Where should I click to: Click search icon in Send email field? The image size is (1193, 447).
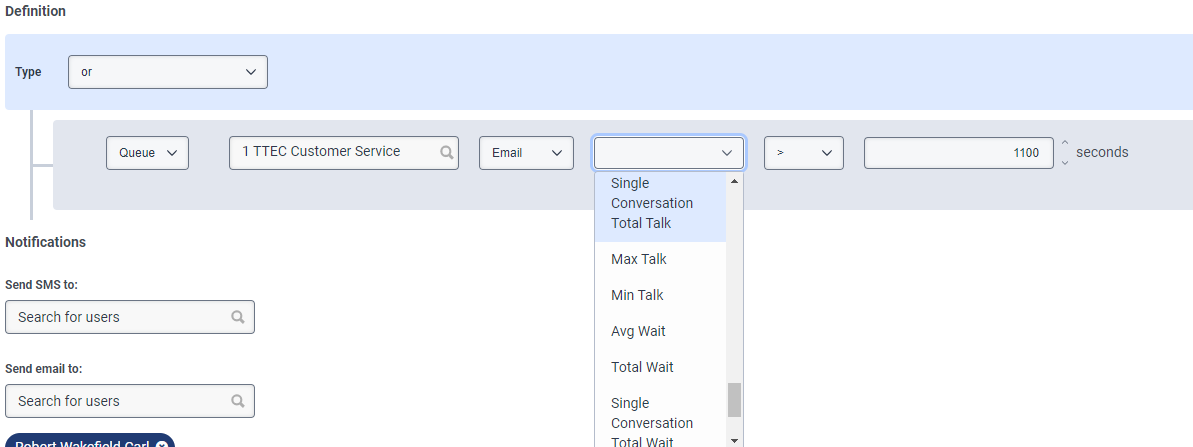[238, 401]
